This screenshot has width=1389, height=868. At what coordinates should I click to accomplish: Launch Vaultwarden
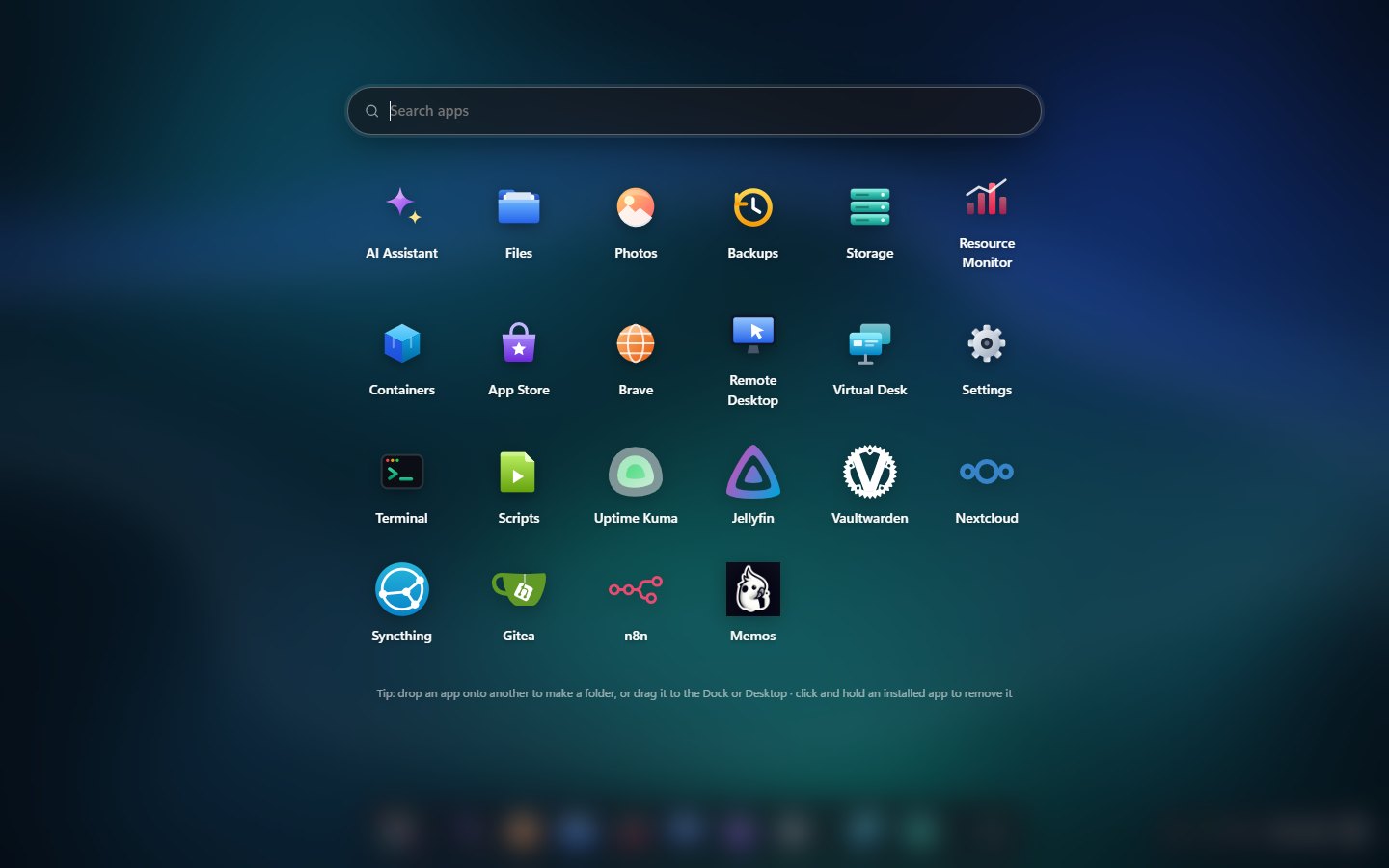point(870,472)
